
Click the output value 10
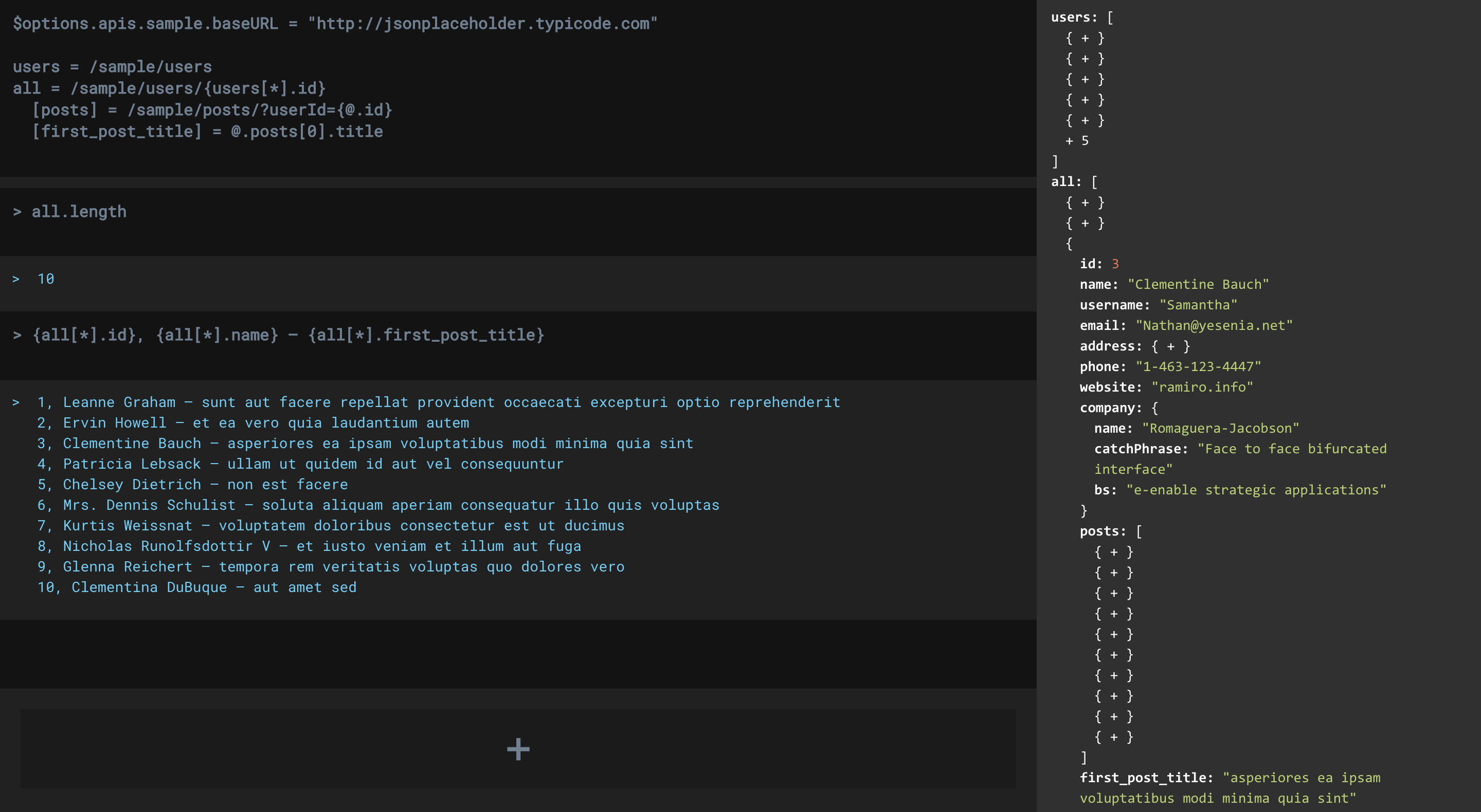point(45,279)
